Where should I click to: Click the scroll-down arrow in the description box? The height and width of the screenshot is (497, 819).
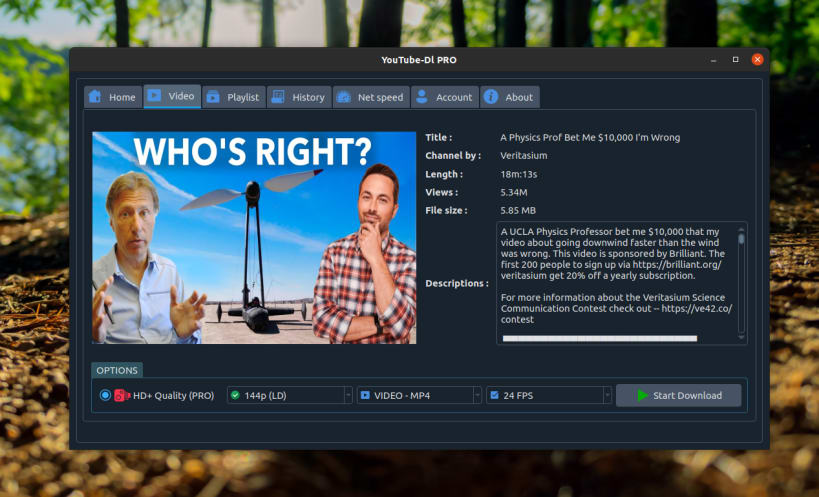pyautogui.click(x=741, y=338)
